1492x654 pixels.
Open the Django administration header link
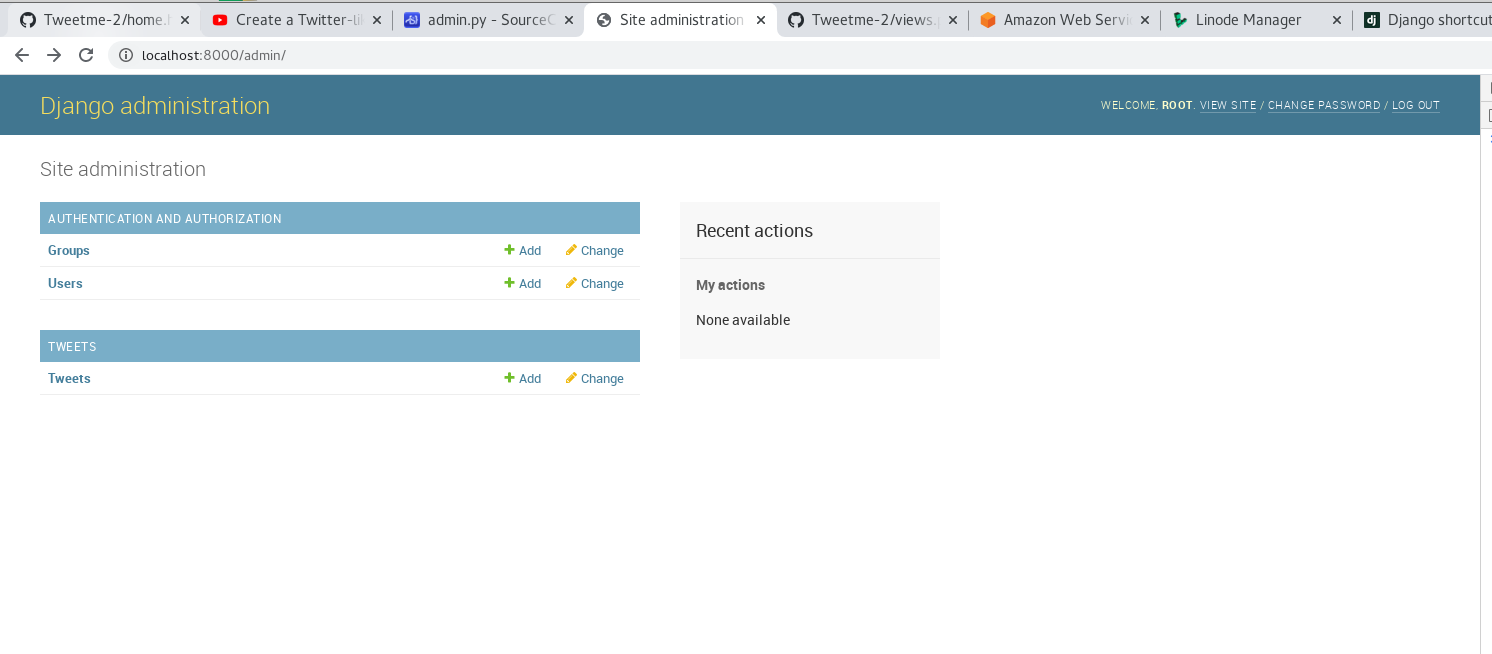pos(155,106)
